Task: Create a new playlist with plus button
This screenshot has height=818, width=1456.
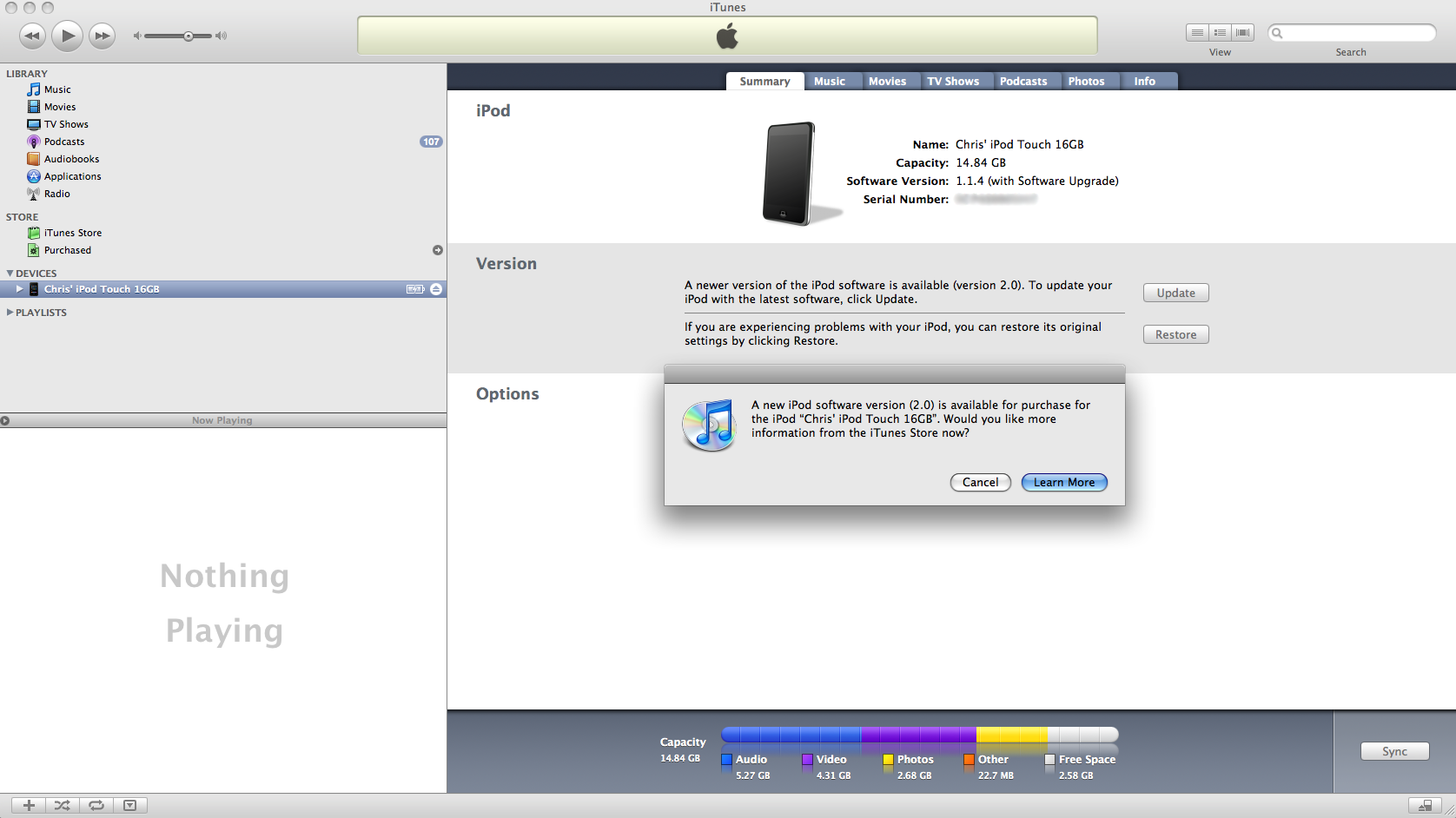Action: tap(29, 805)
